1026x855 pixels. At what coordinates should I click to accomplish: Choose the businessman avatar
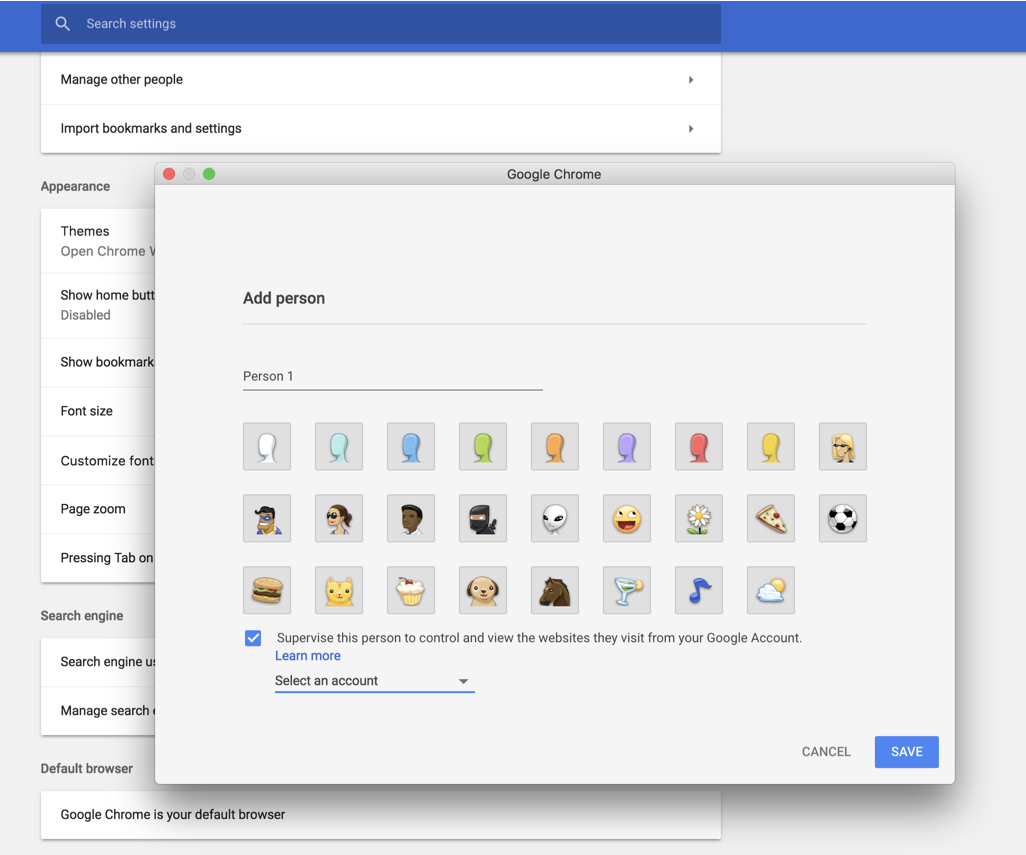pyautogui.click(x=411, y=518)
